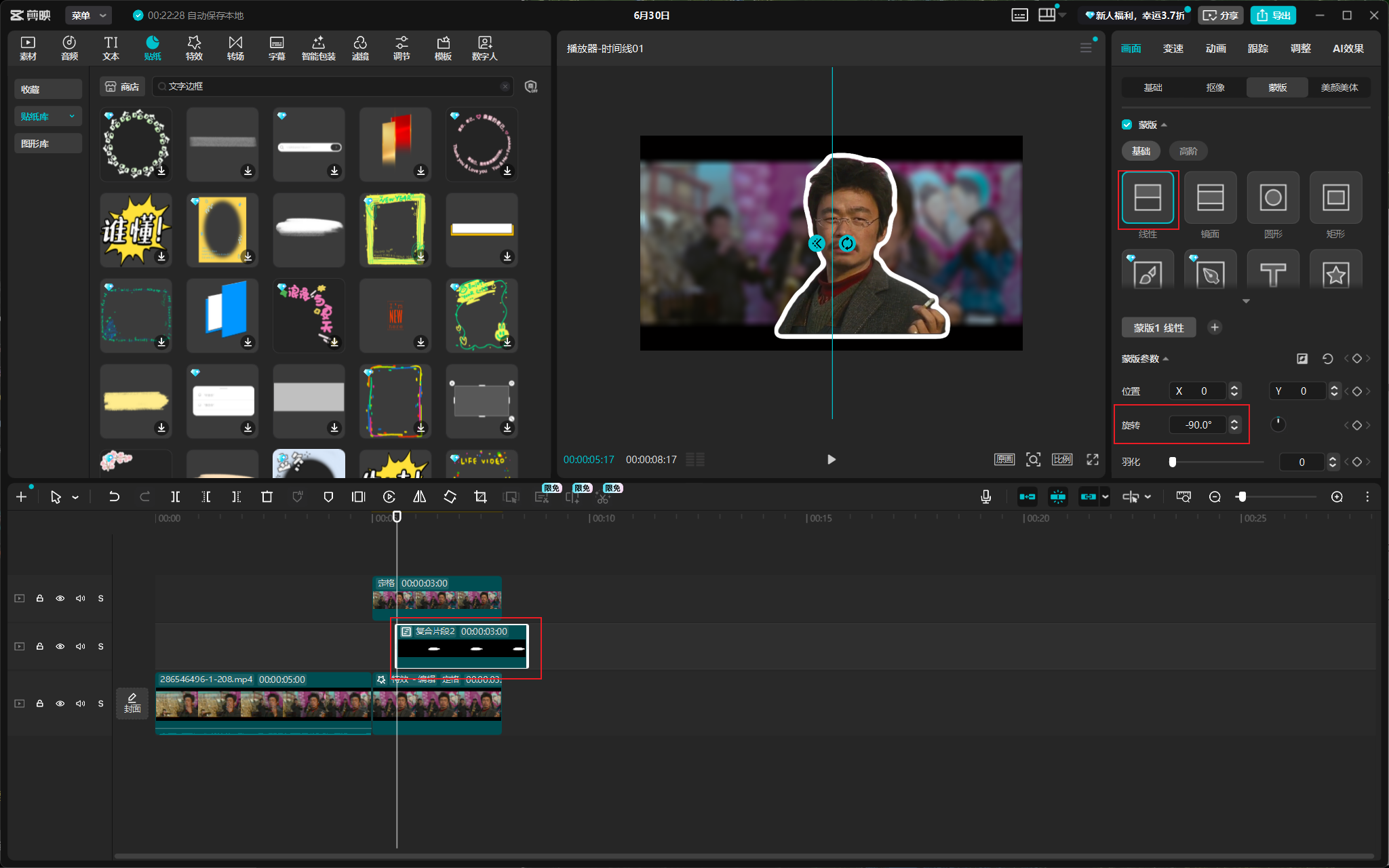Open the 商店 store button
Image resolution: width=1389 pixels, height=868 pixels.
(x=123, y=87)
